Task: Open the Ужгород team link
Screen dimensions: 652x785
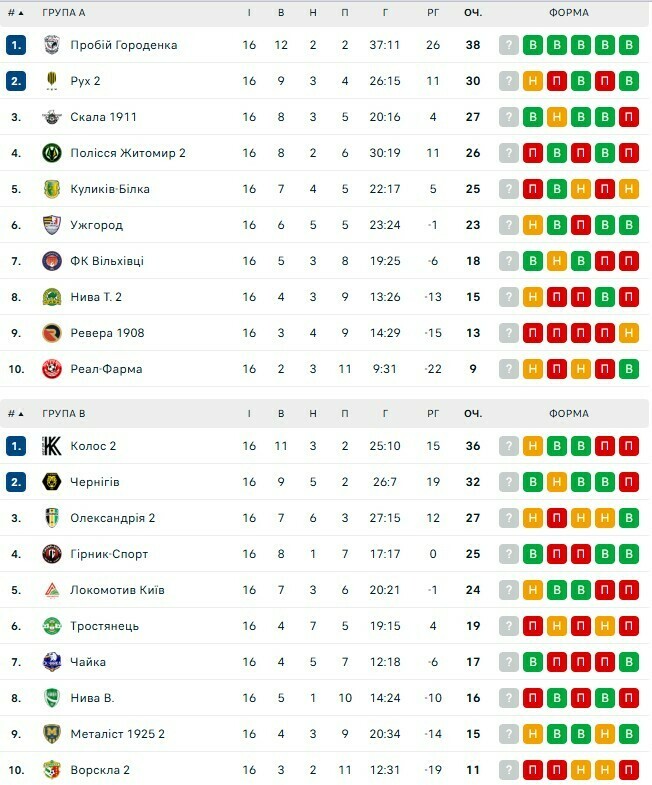Action: [x=97, y=225]
